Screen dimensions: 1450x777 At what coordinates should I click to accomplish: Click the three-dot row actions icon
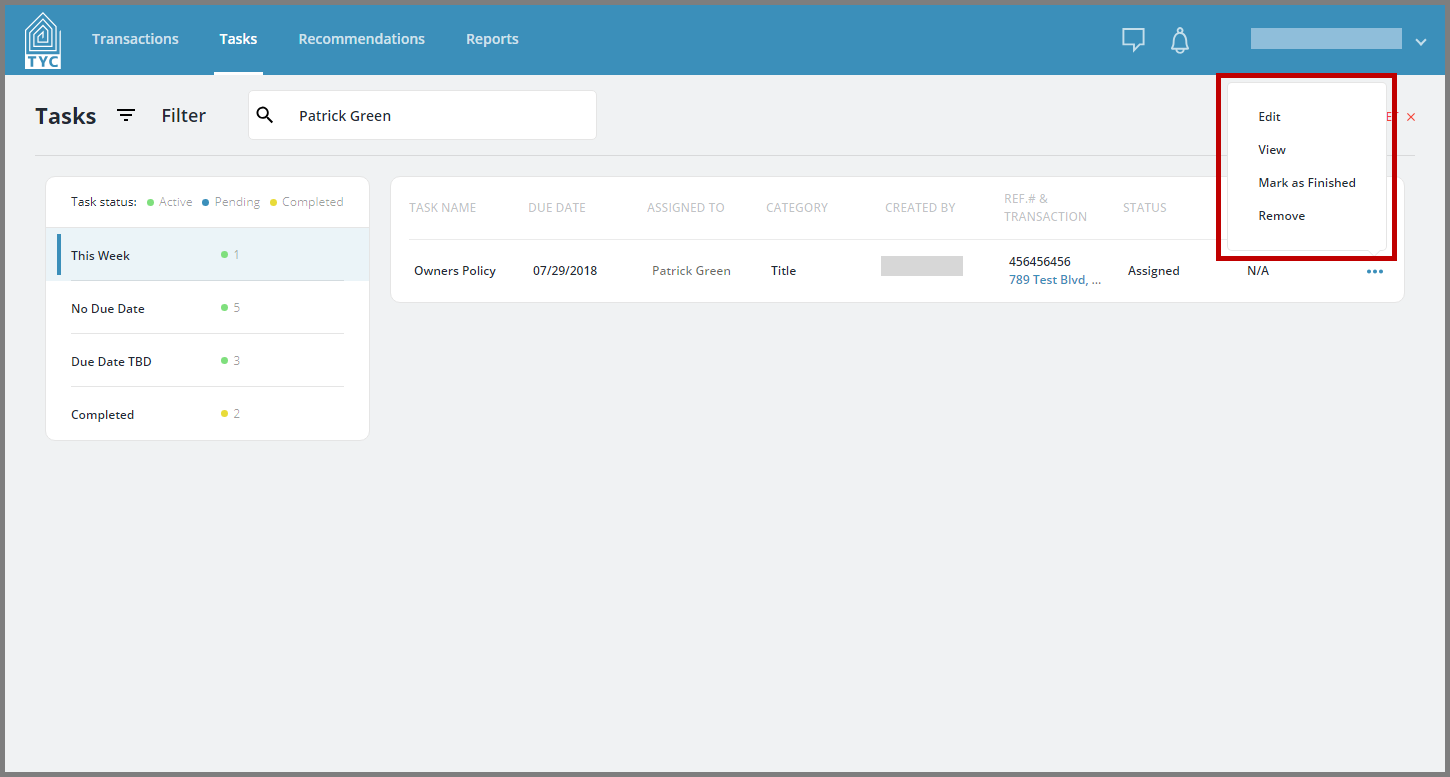(x=1375, y=271)
